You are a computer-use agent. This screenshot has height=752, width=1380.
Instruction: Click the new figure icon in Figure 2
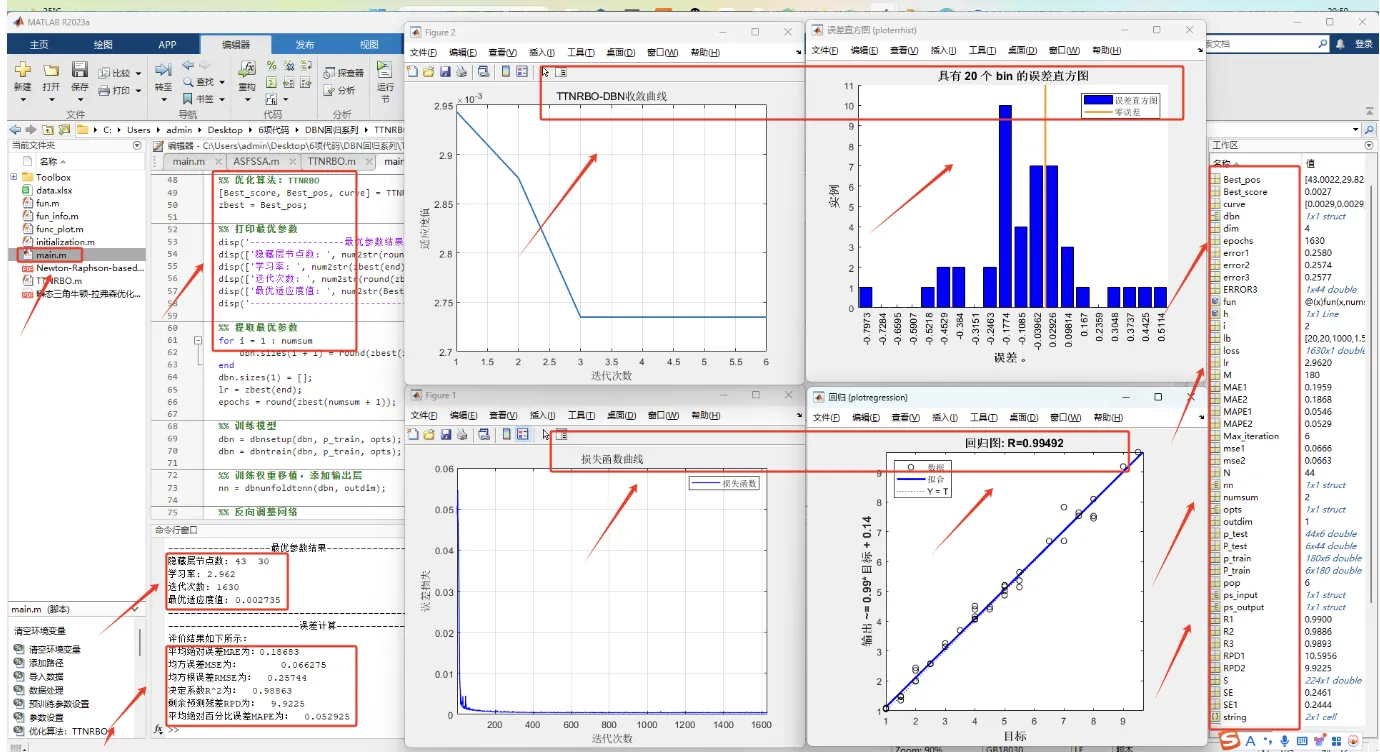click(x=413, y=72)
